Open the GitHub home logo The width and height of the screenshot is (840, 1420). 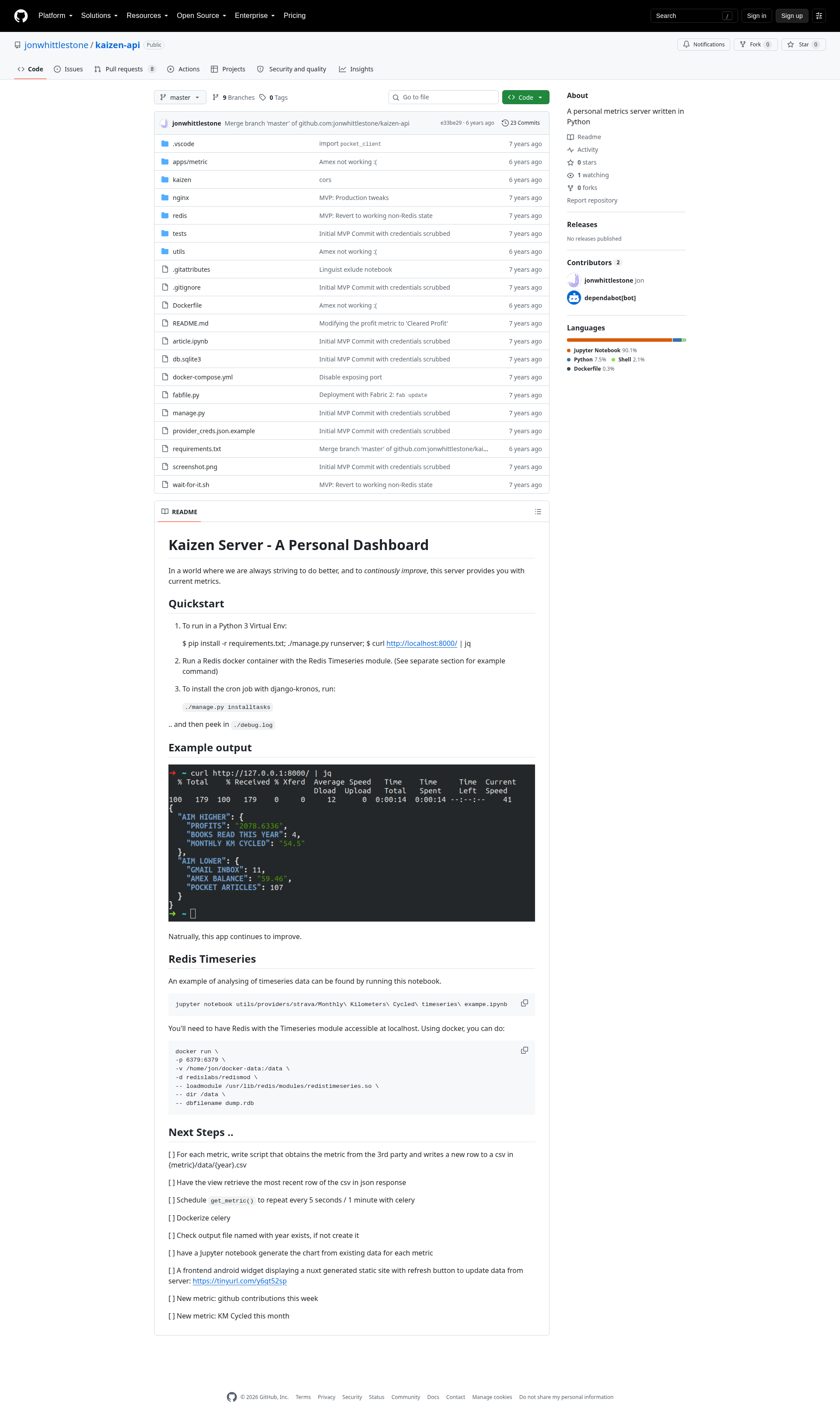(21, 16)
